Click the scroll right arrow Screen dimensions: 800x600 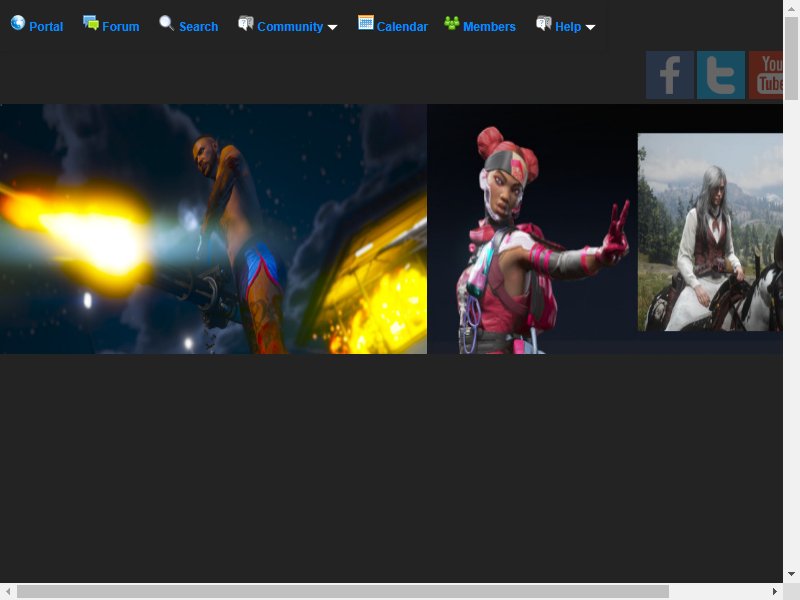pyautogui.click(x=774, y=591)
